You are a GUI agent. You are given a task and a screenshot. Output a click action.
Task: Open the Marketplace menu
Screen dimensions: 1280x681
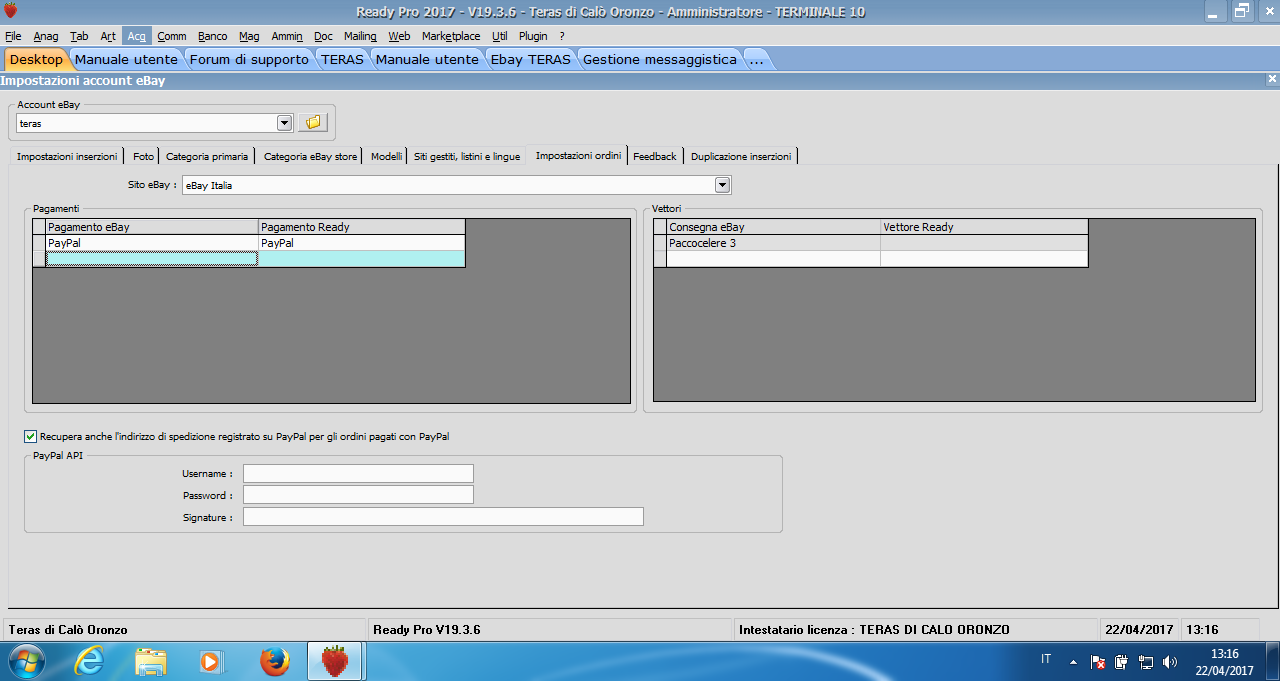(x=451, y=36)
